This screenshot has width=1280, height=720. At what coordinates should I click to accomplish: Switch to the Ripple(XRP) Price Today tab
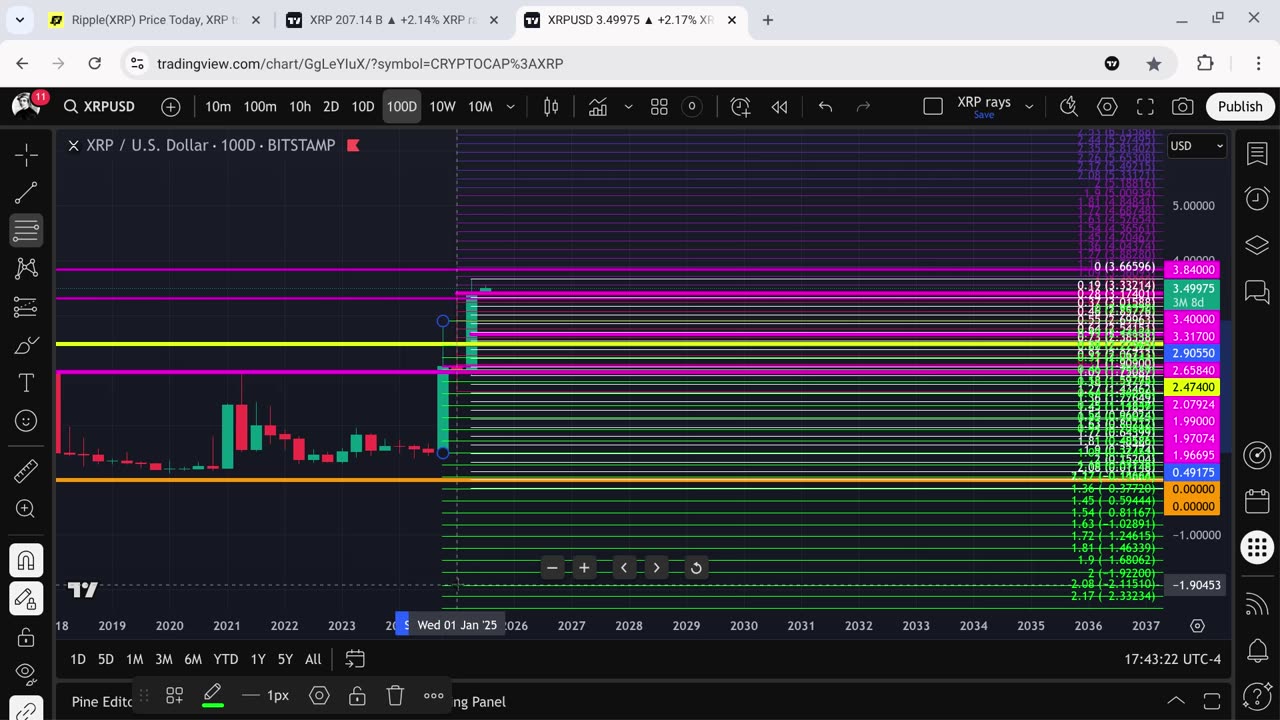[153, 19]
